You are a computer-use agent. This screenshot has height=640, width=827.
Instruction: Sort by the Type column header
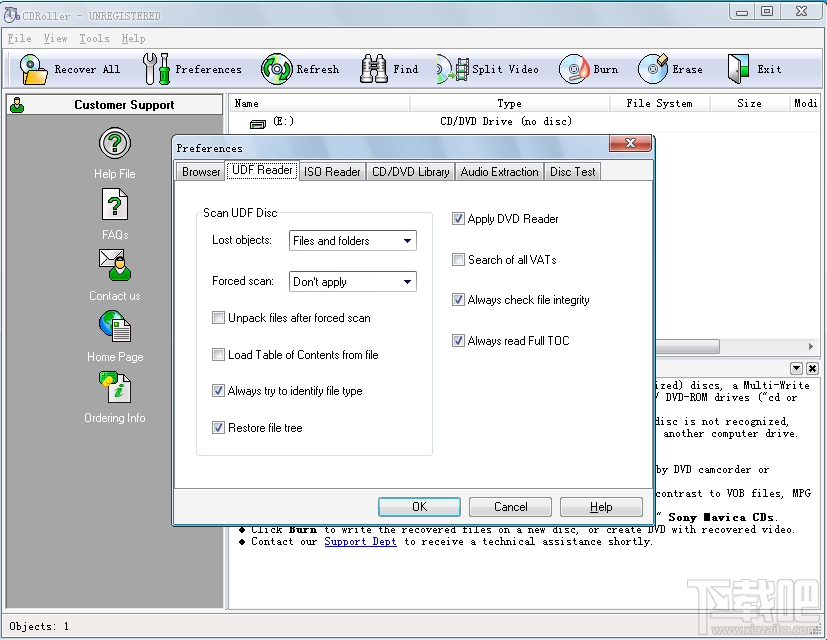pos(509,103)
